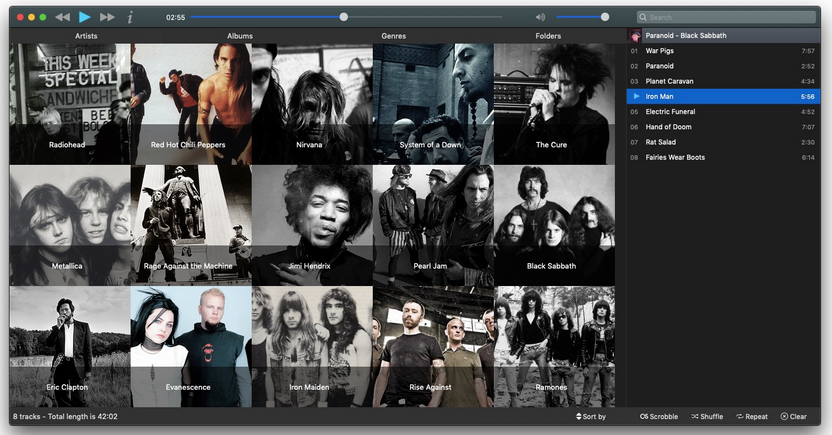Click the 7:57 duration of War Pigs

click(x=808, y=51)
